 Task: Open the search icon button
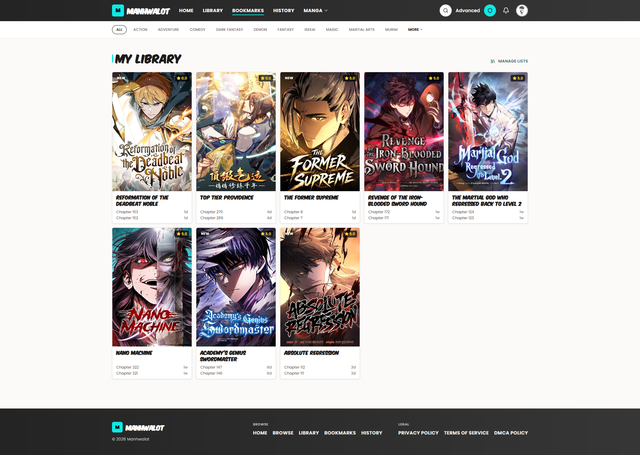445,11
